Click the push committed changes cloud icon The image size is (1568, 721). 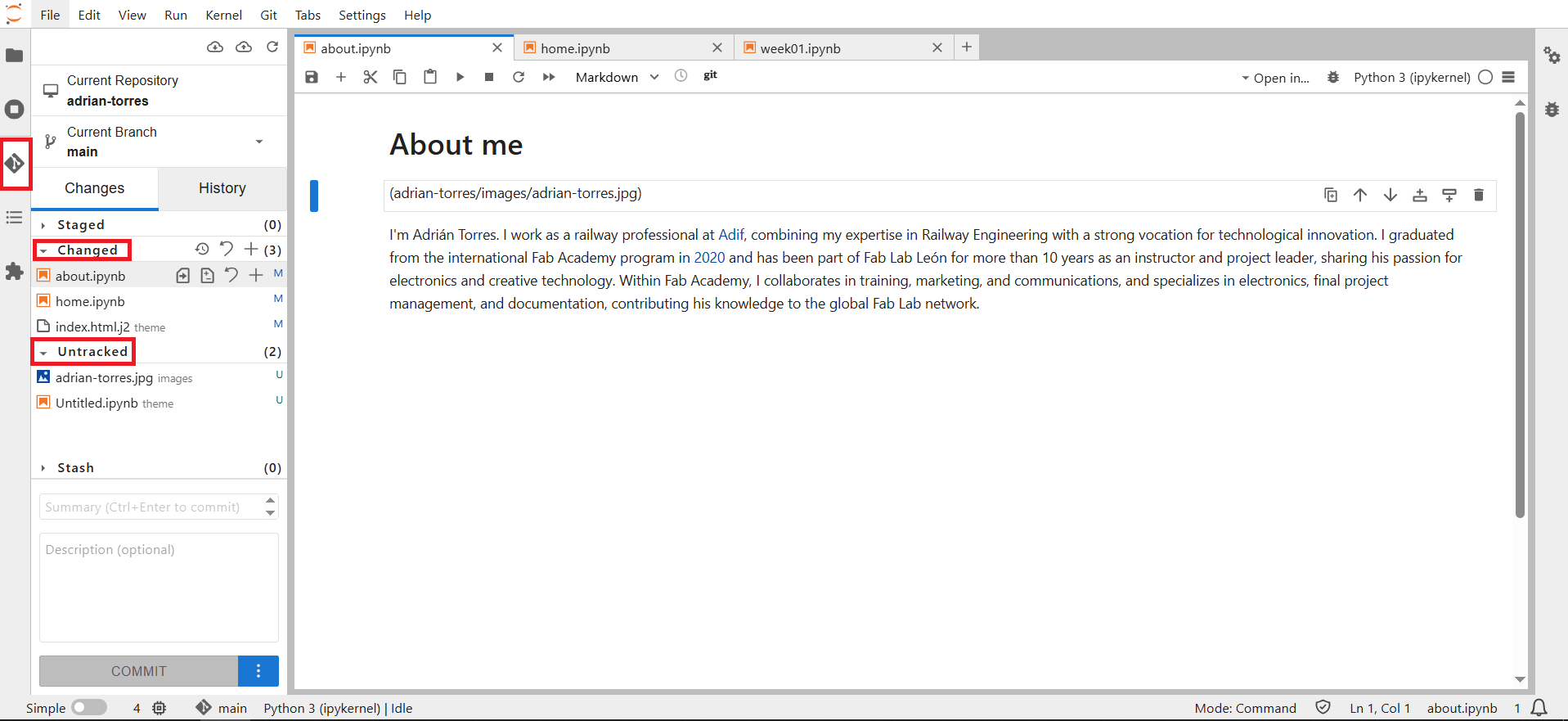(244, 47)
